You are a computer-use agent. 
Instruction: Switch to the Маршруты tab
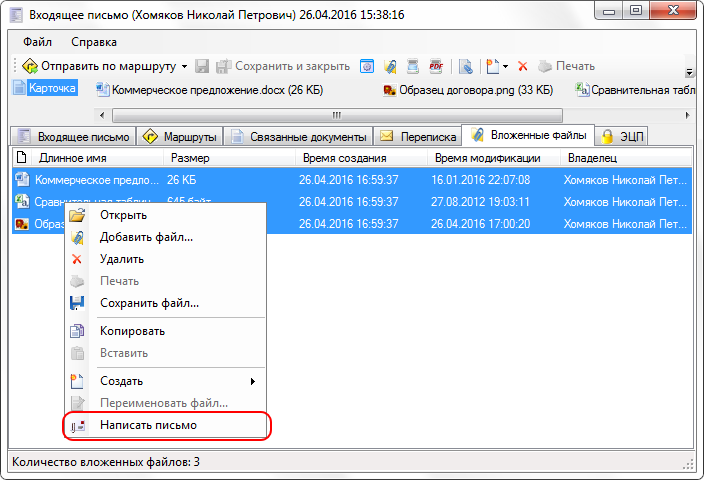click(180, 137)
